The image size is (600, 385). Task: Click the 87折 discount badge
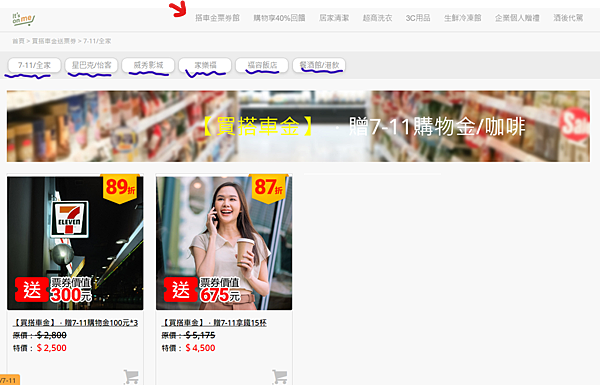click(269, 188)
